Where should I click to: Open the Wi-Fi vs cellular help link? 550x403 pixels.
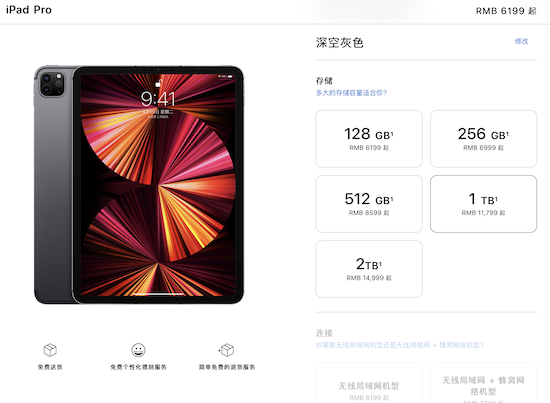[x=400, y=345]
